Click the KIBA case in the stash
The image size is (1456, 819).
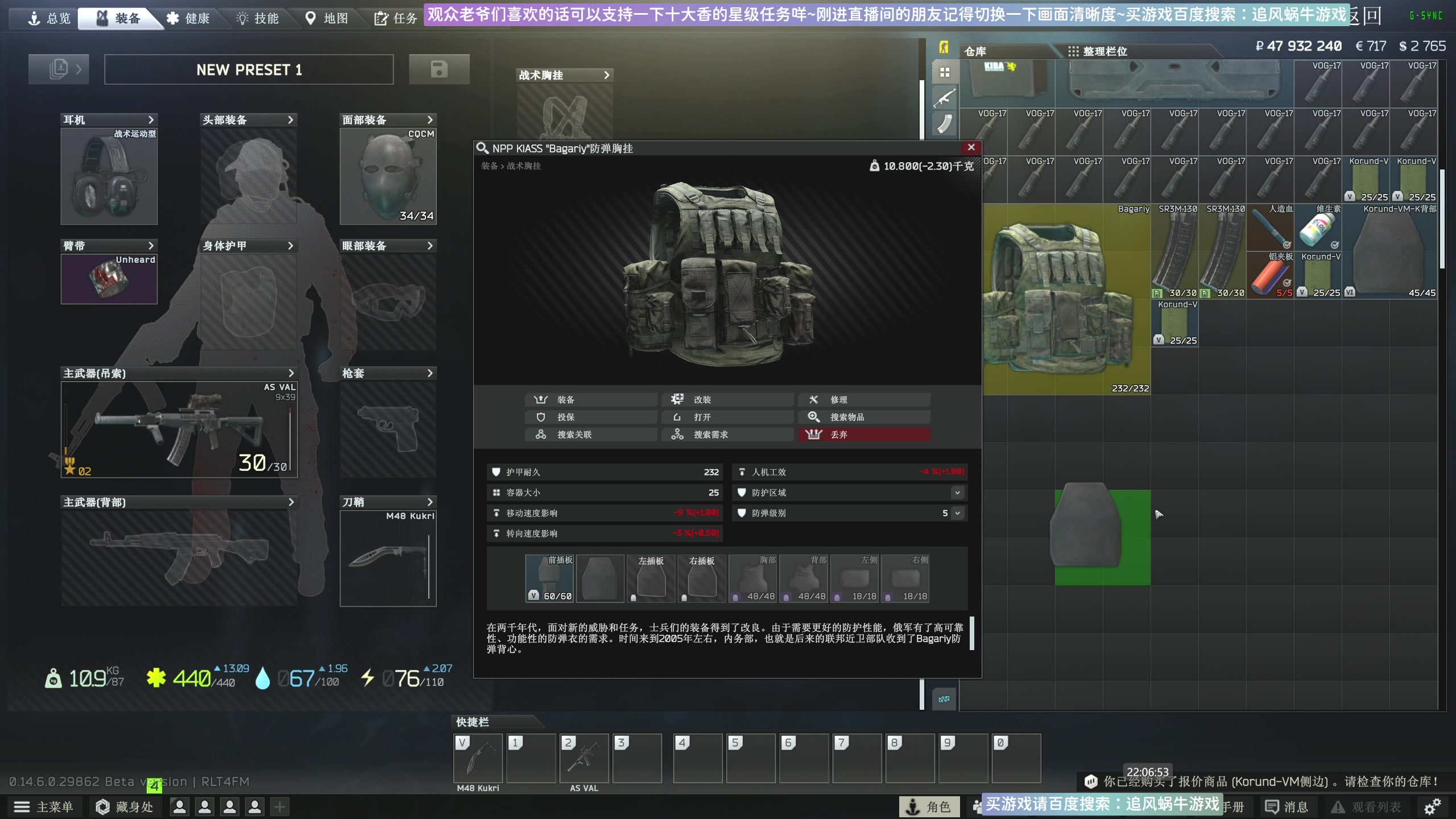click(1007, 84)
